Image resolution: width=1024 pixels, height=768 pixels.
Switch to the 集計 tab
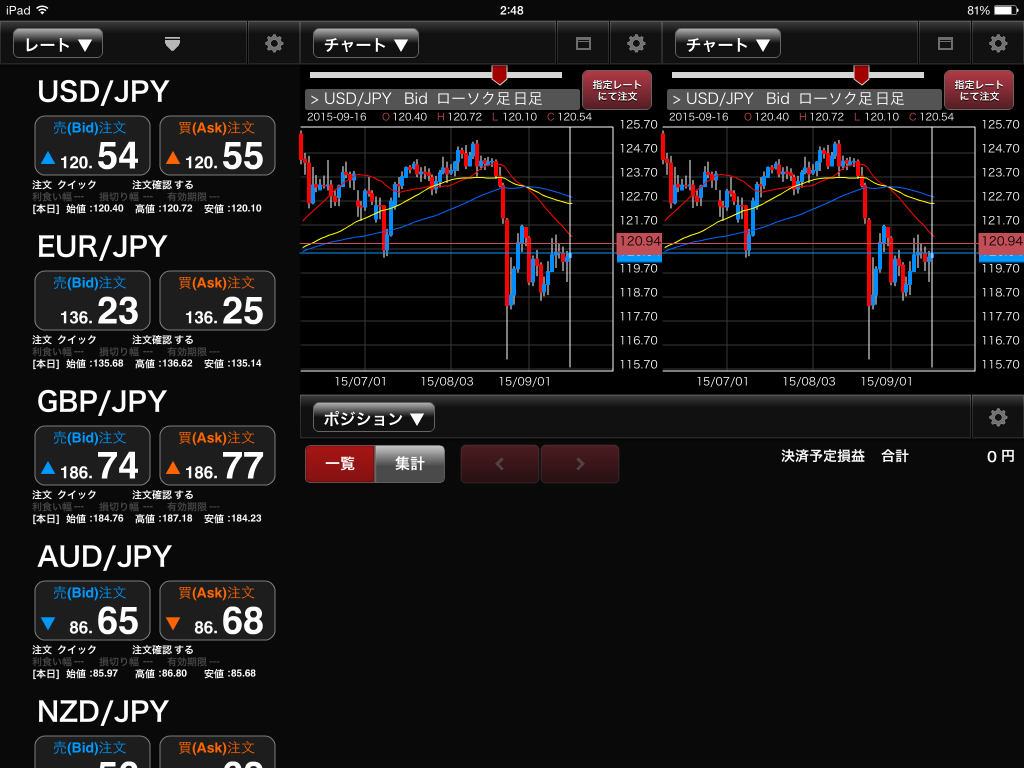point(410,464)
